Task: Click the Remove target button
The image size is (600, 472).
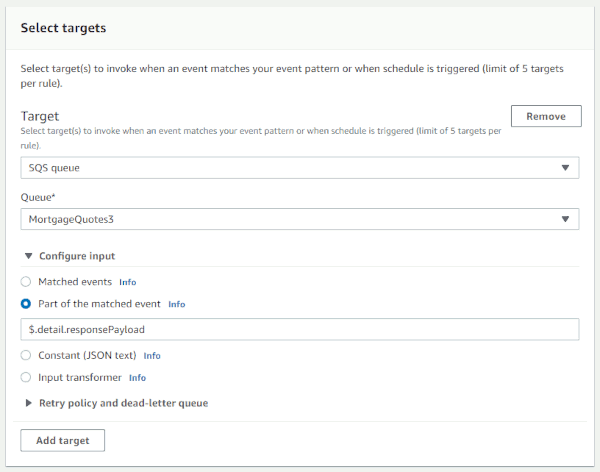Action: click(546, 116)
